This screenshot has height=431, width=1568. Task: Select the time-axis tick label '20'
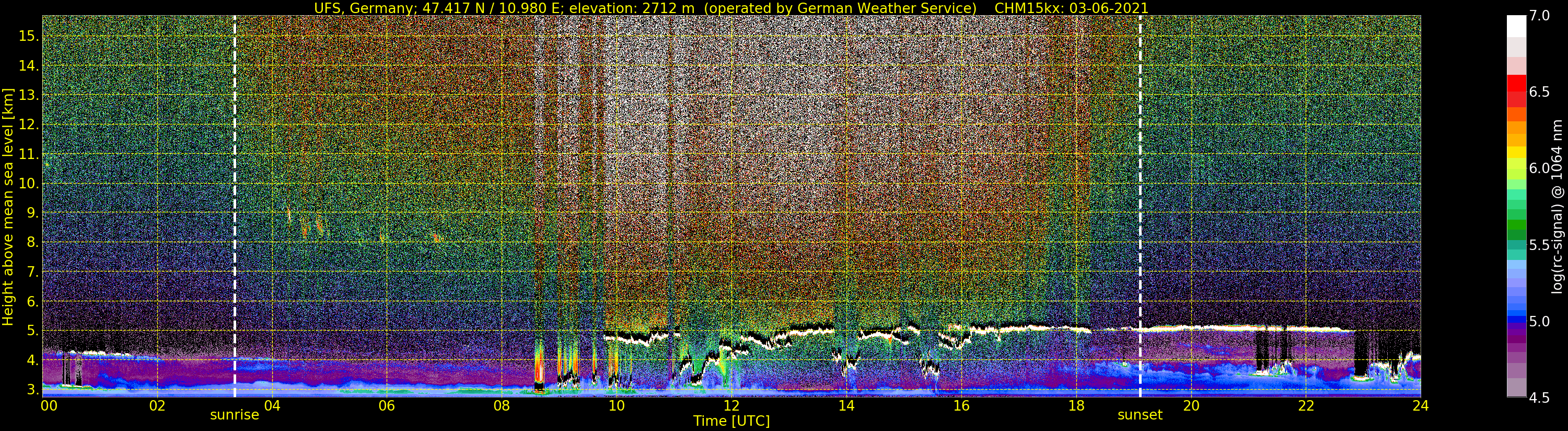click(x=1191, y=405)
